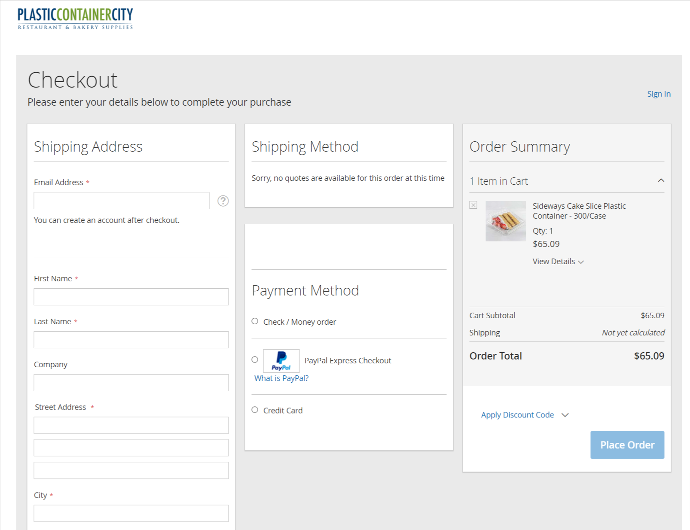690x530 pixels.
Task: Expand Apply Discount Code section
Action: [x=525, y=415]
